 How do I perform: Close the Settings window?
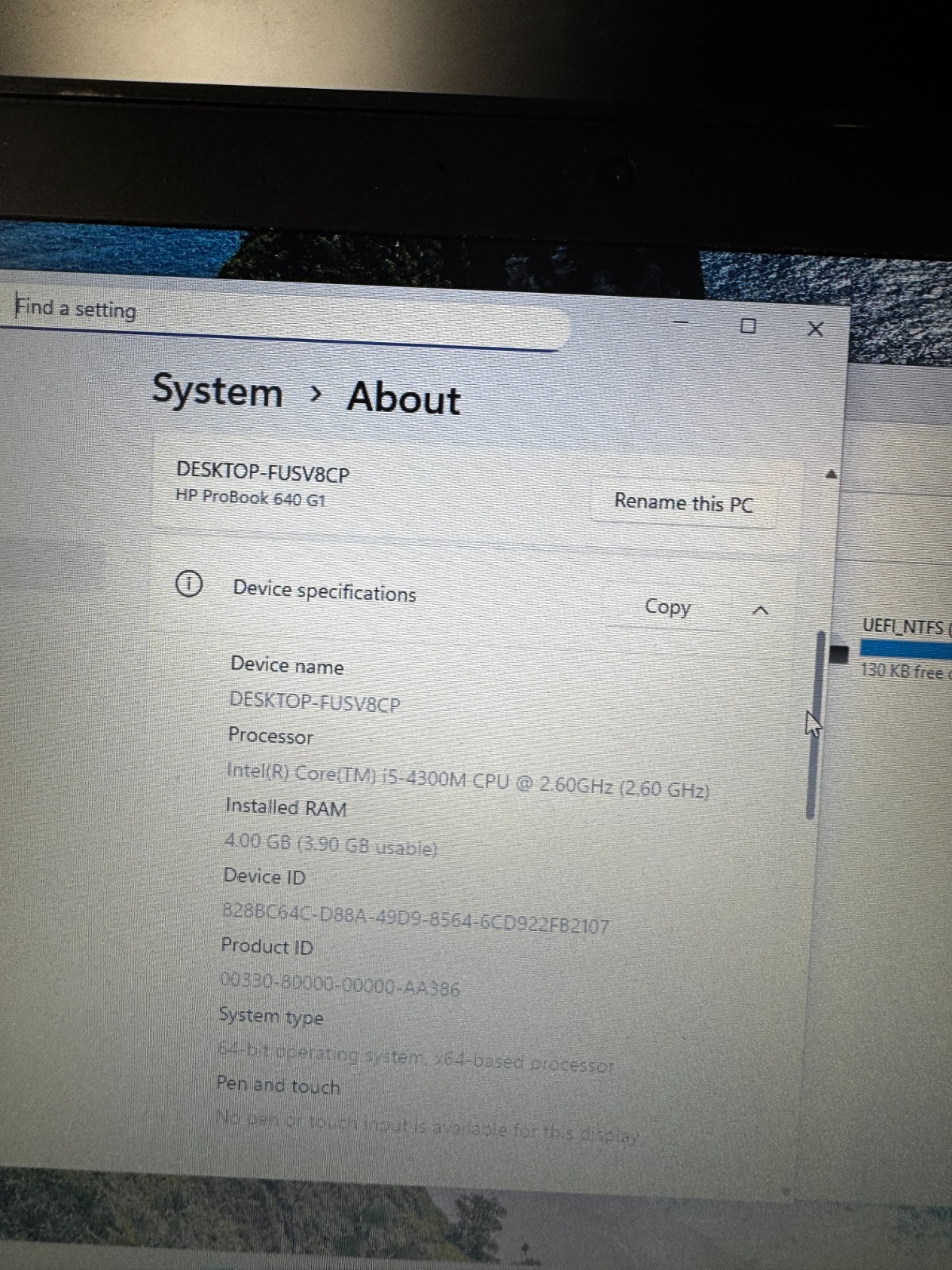pyautogui.click(x=816, y=329)
